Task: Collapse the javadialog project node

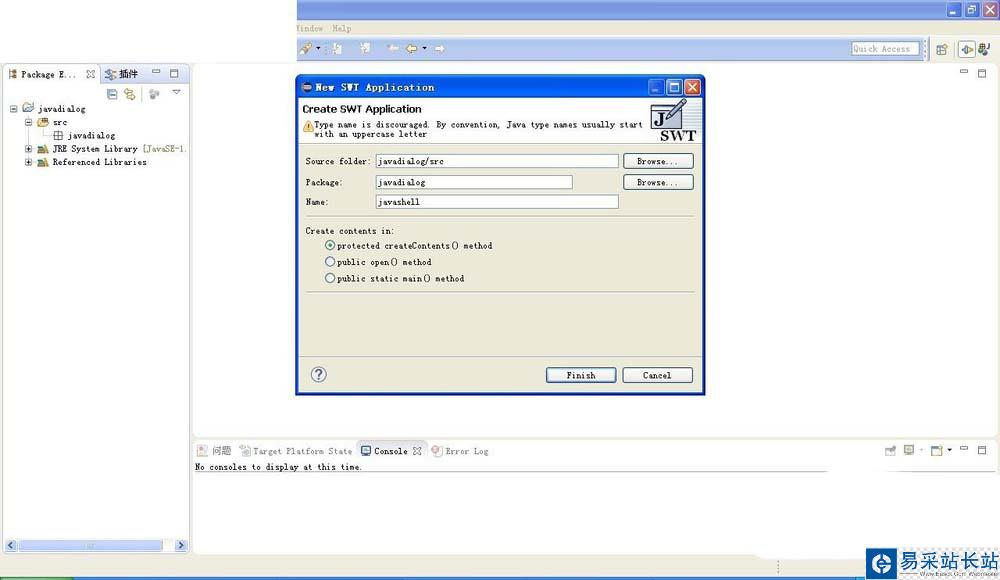Action: click(x=13, y=109)
